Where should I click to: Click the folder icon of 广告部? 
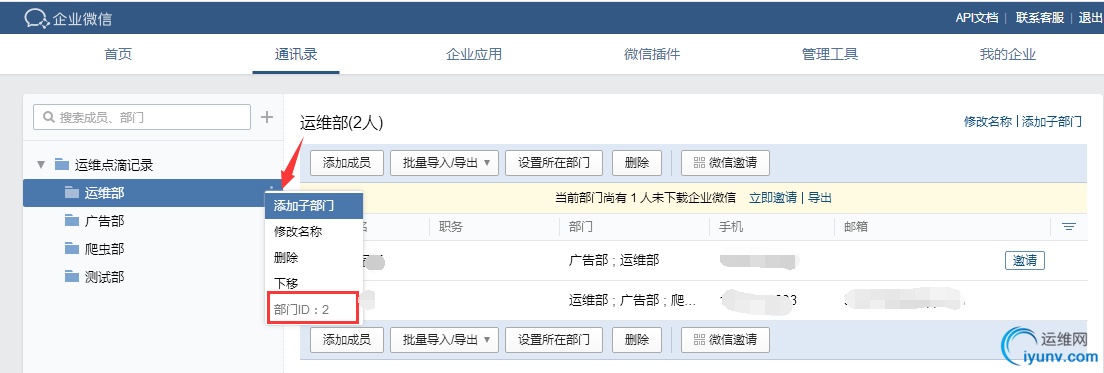click(x=72, y=220)
